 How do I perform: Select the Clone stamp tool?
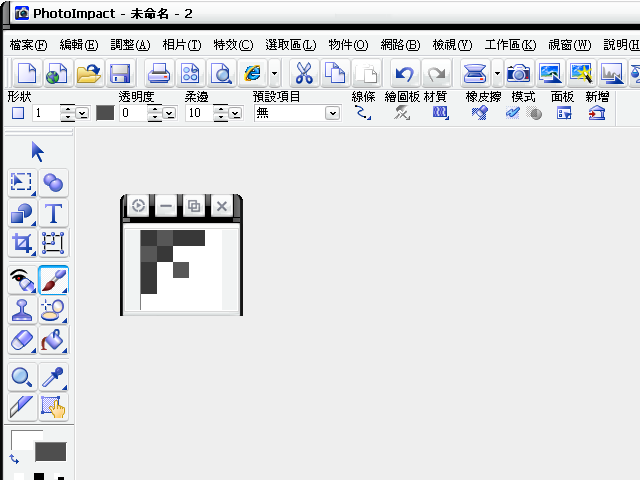(22, 310)
